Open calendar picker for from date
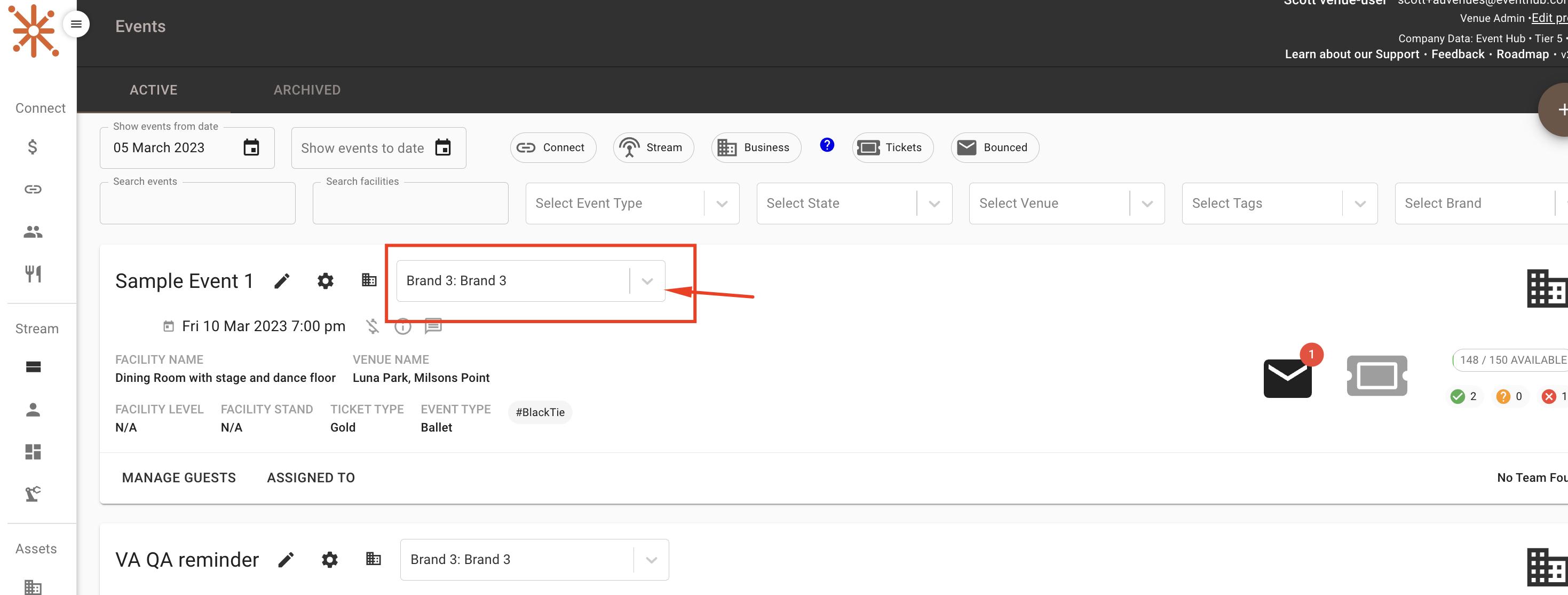 click(251, 148)
